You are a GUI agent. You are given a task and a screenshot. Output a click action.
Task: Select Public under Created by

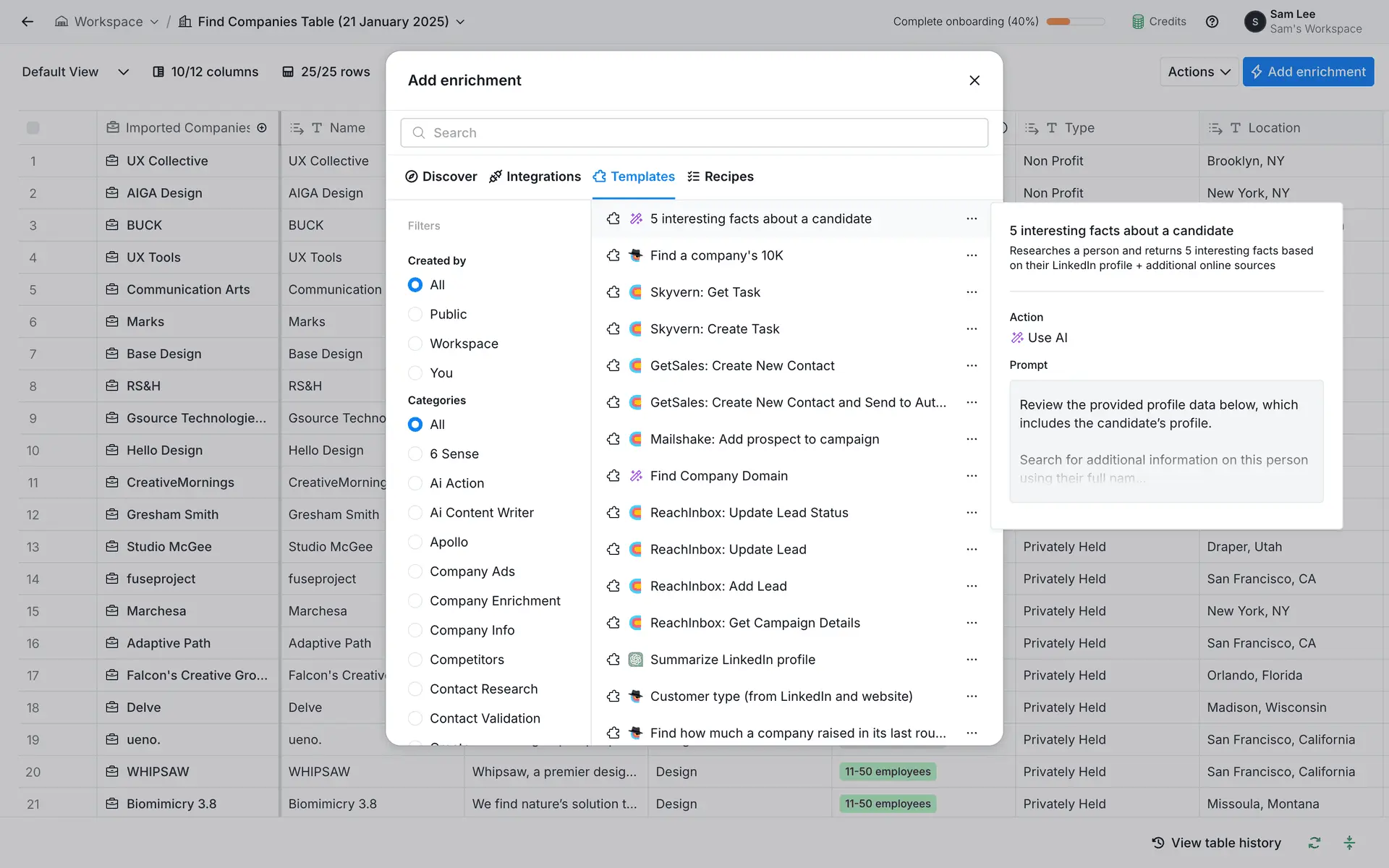[415, 314]
